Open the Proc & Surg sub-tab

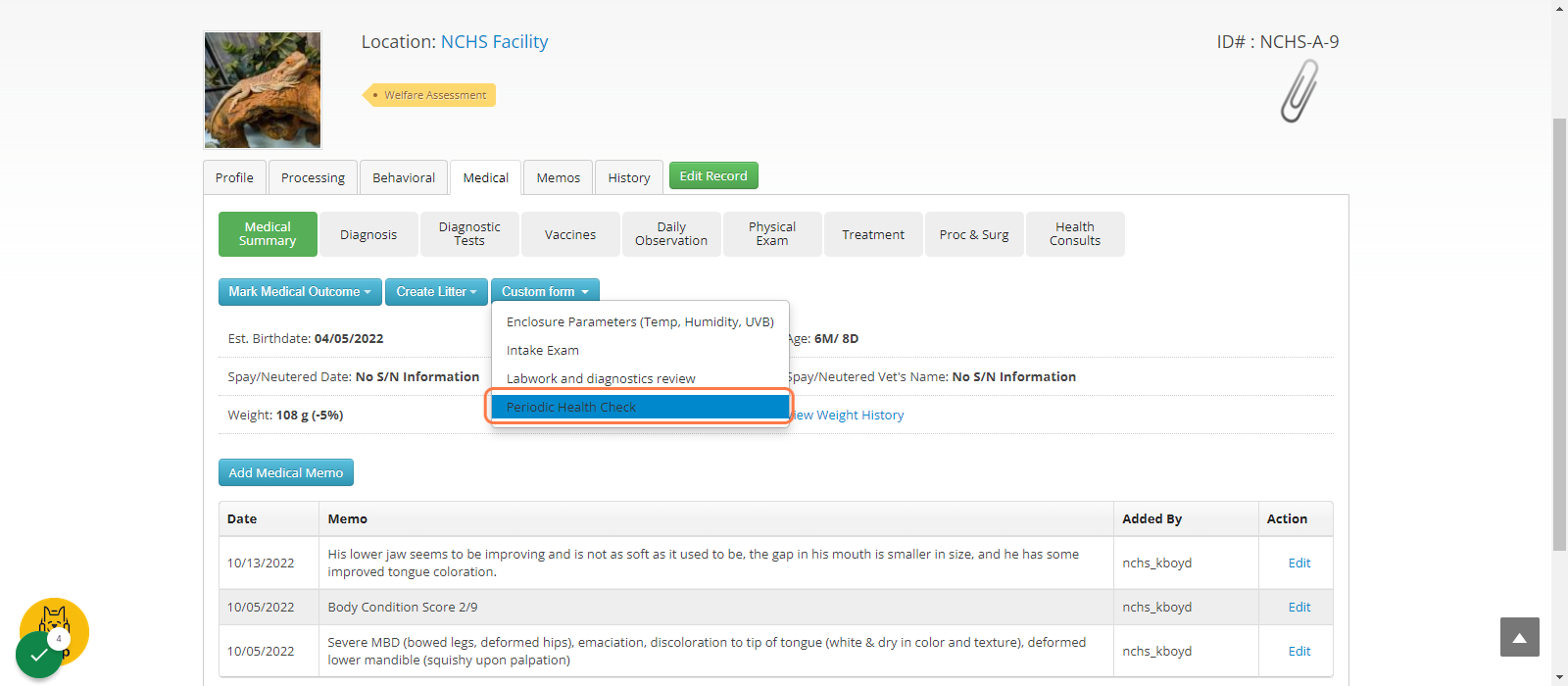pyautogui.click(x=974, y=234)
